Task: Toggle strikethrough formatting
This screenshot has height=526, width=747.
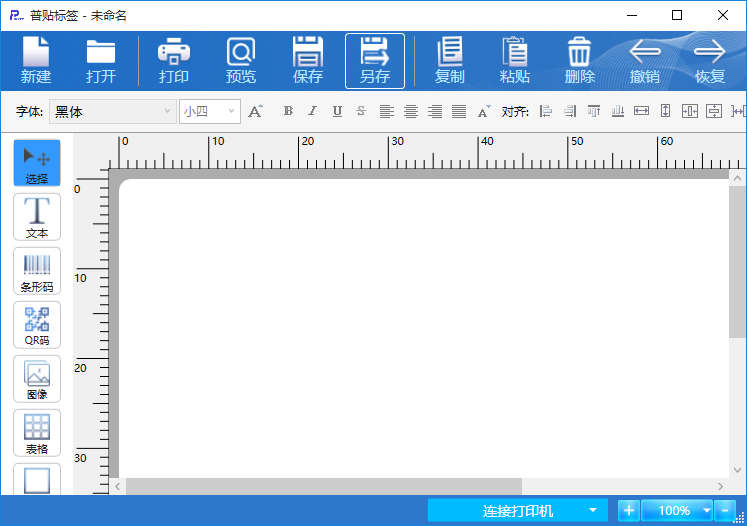Action: (x=361, y=111)
